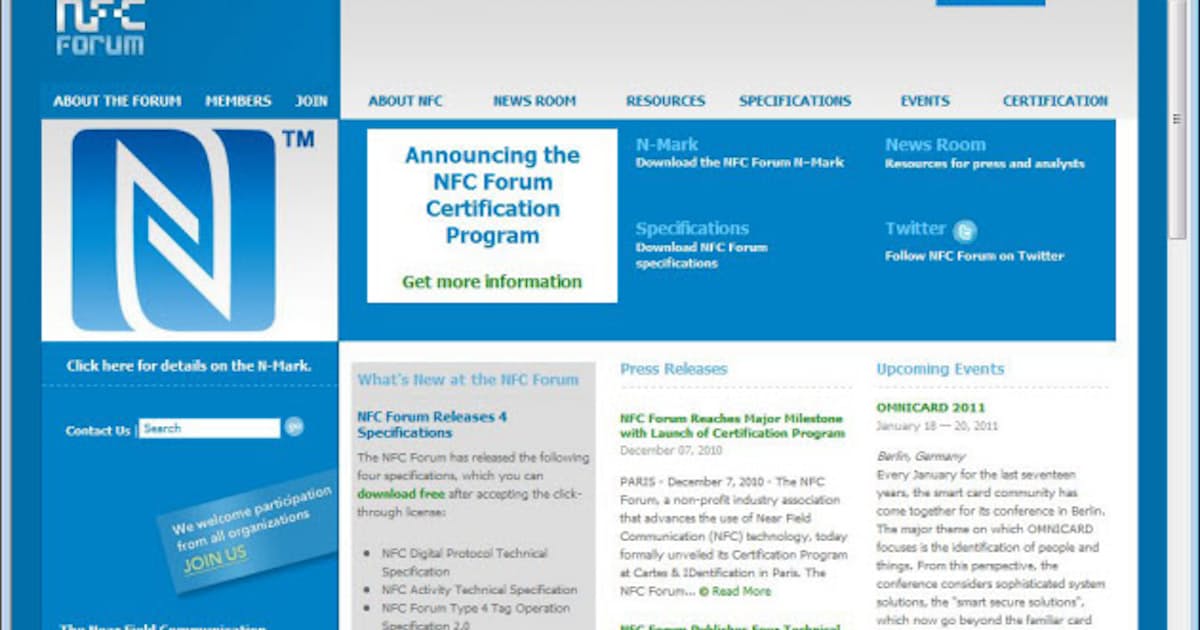Go to the Certification nav item
This screenshot has height=630, width=1200.
[x=1055, y=101]
